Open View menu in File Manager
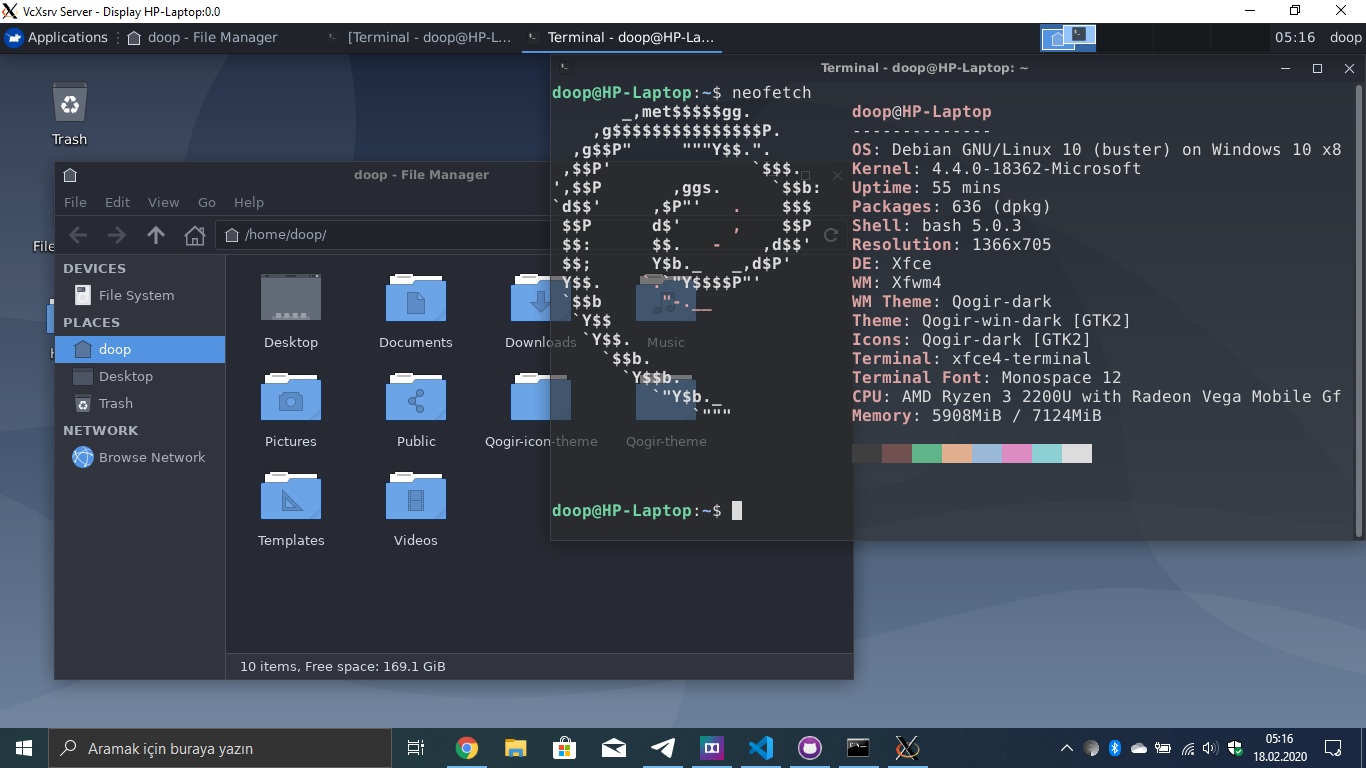Image resolution: width=1366 pixels, height=768 pixels. [x=164, y=202]
